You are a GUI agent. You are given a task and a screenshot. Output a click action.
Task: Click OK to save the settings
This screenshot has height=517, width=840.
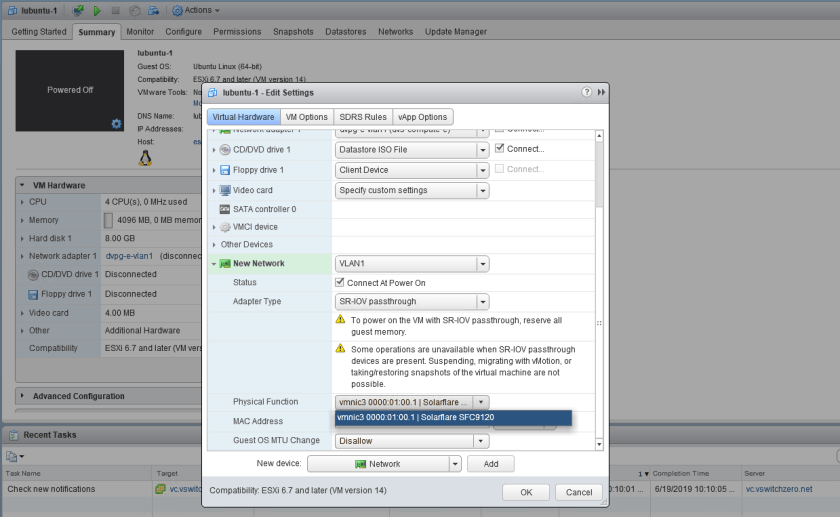[526, 492]
